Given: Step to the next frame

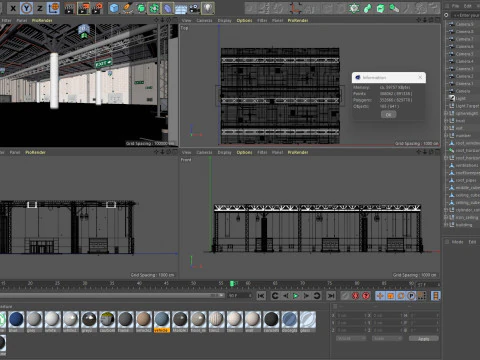Looking at the screenshot, I should coord(306,296).
